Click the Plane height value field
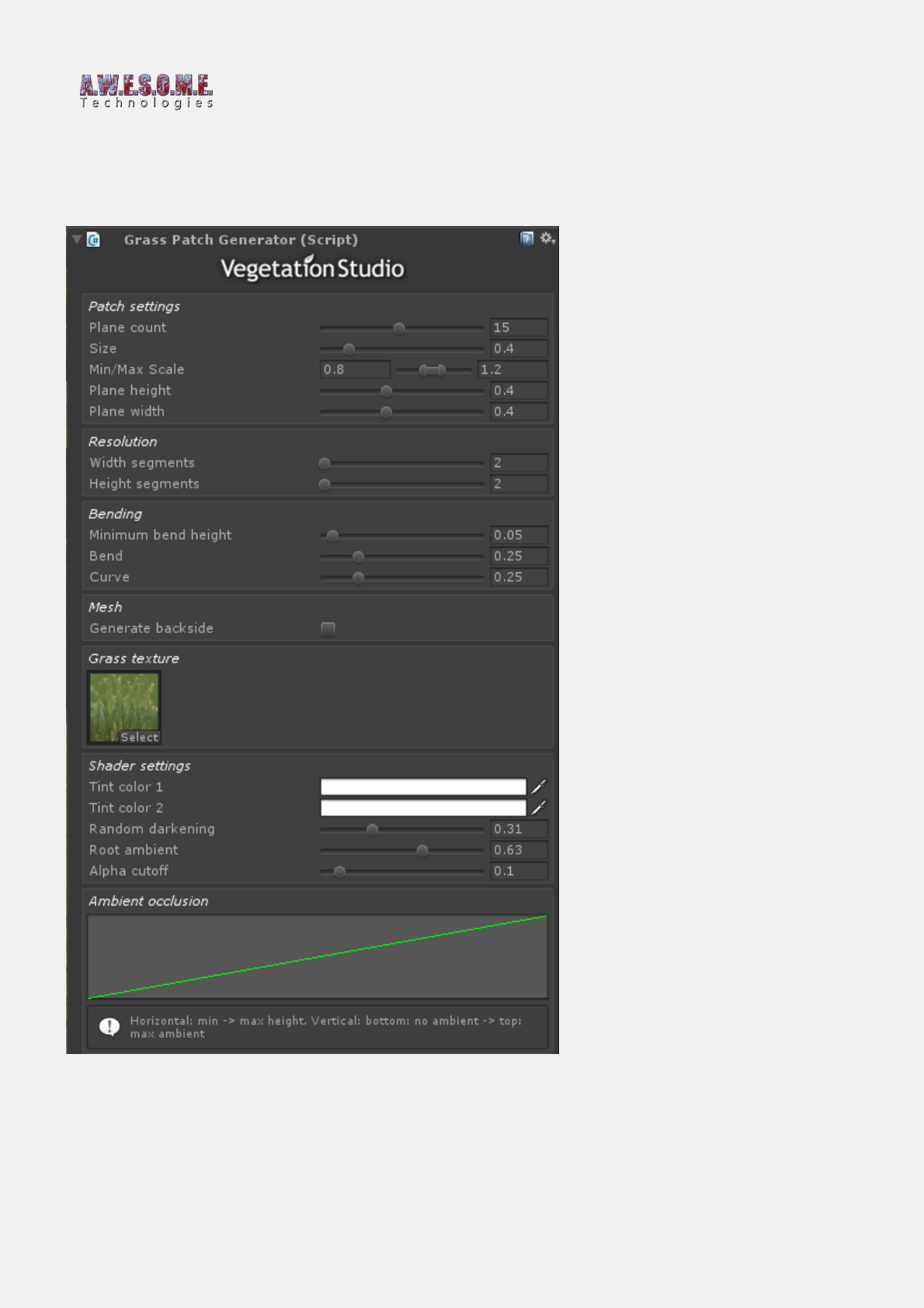924x1308 pixels. [x=519, y=391]
